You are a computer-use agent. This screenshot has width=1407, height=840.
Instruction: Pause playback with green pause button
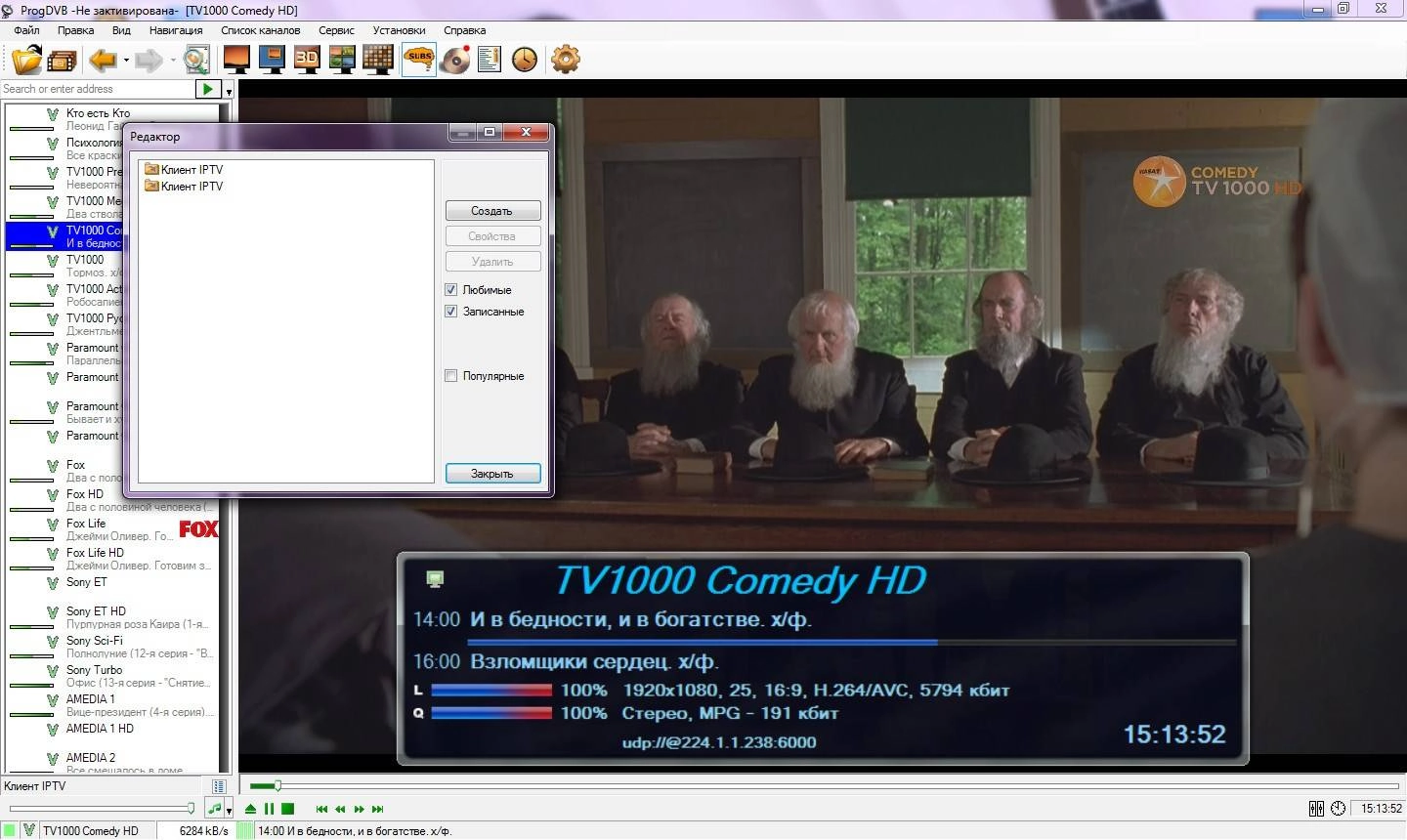(x=269, y=809)
